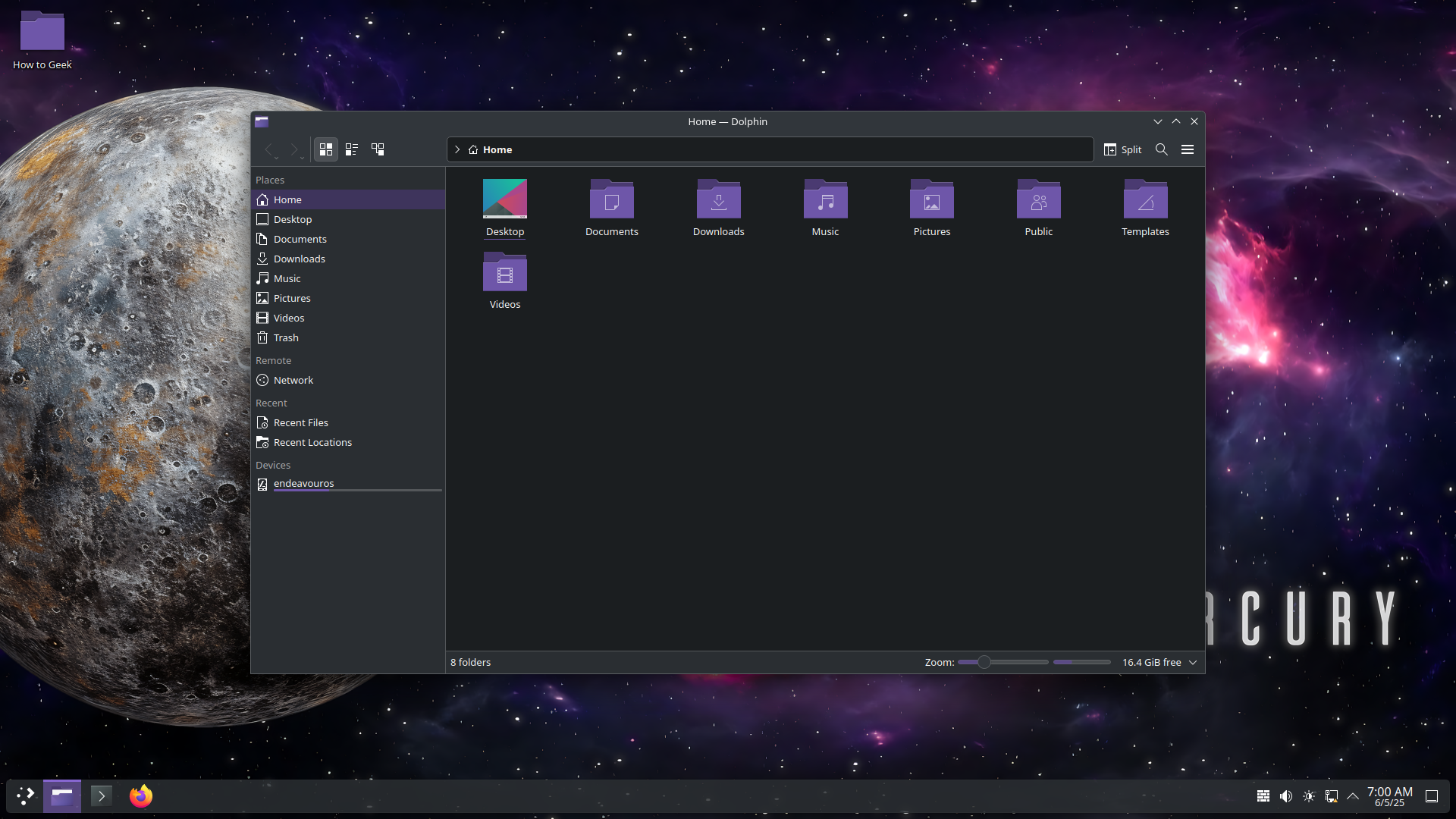Open Downloads in the Places panel
1456x819 pixels.
pyautogui.click(x=348, y=259)
